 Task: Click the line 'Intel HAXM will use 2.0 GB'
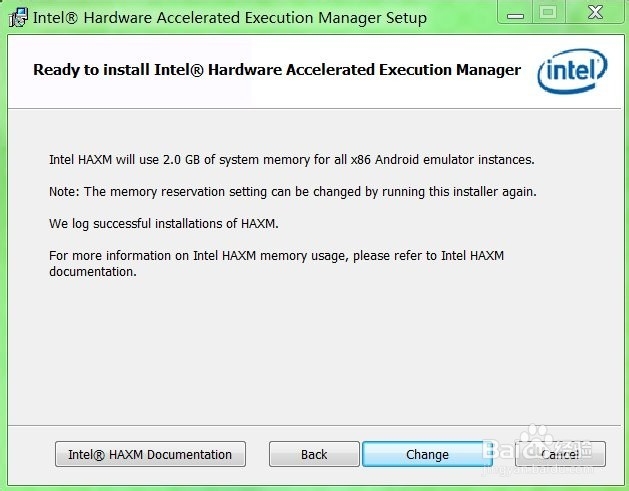292,160
